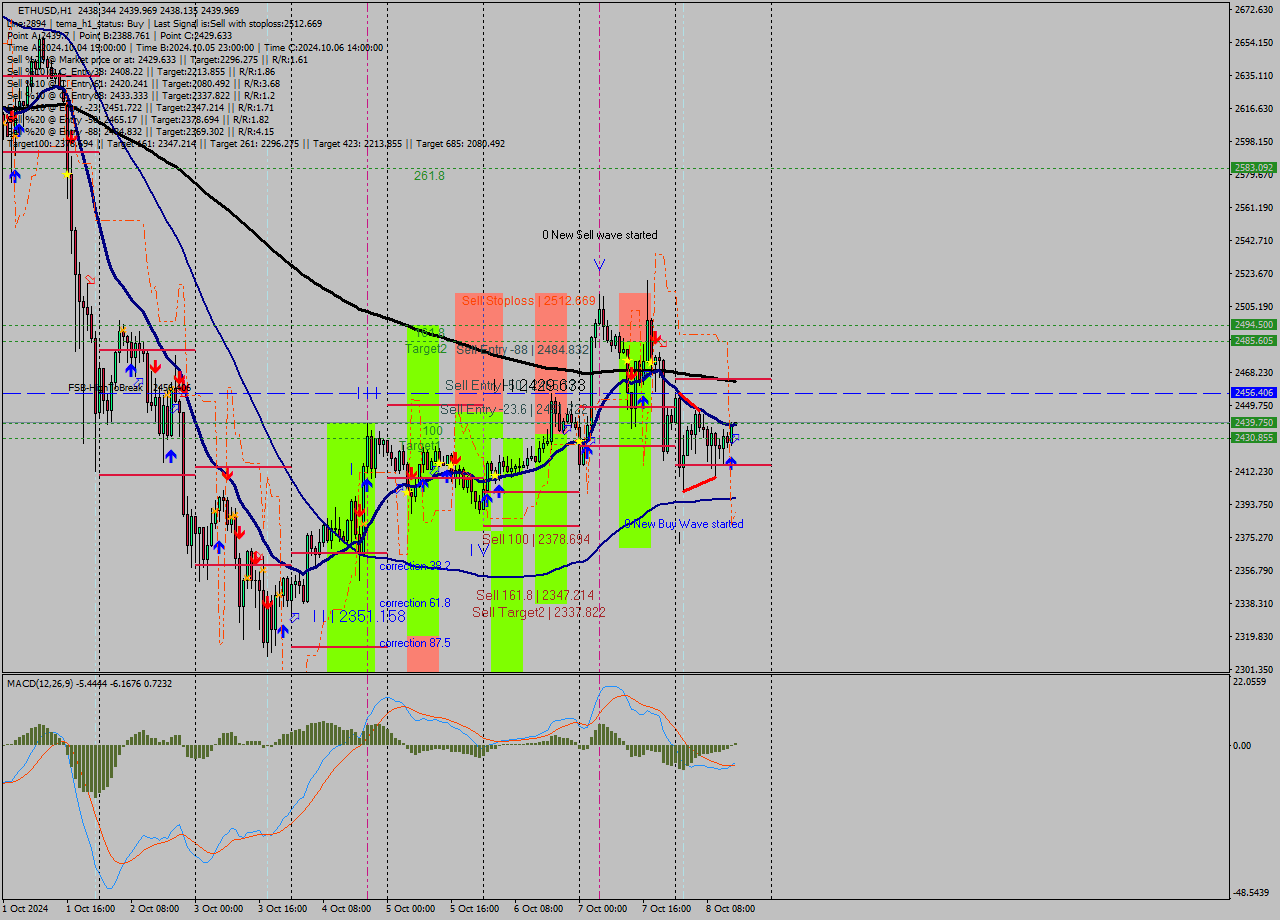Click the 2485.605 green price tag
Image resolution: width=1280 pixels, height=920 pixels.
pyautogui.click(x=1253, y=341)
